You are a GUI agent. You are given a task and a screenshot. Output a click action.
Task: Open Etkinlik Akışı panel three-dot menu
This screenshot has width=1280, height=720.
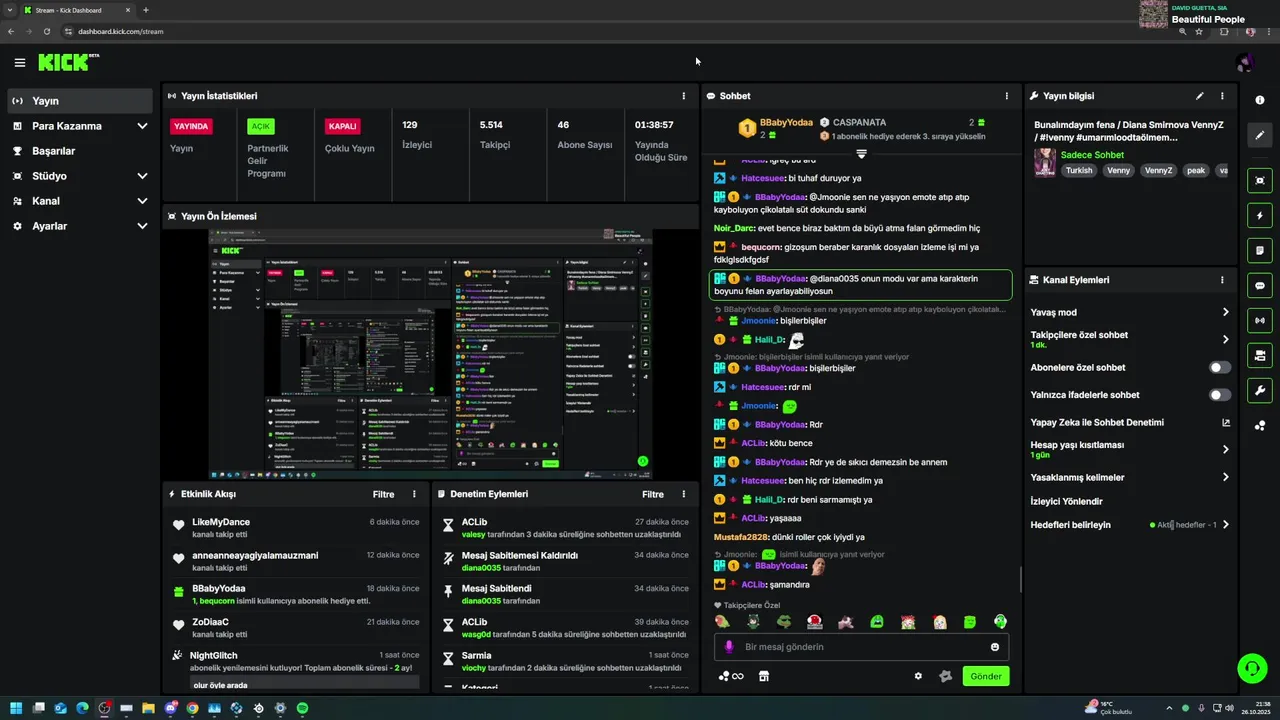[414, 494]
